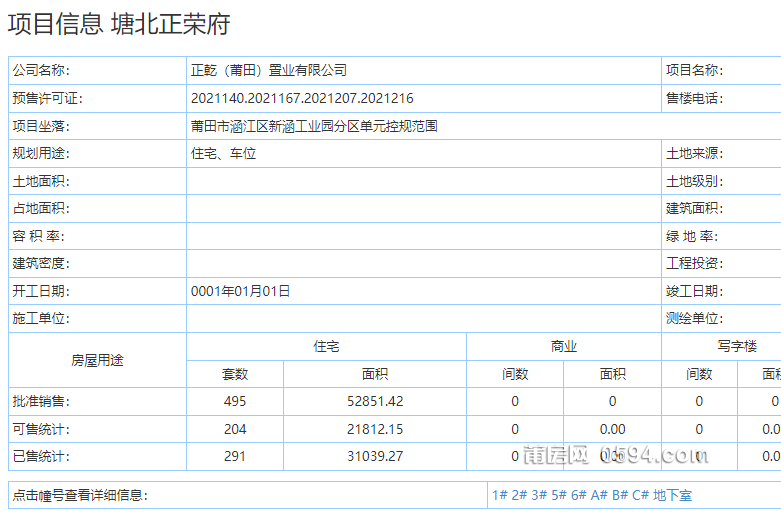Select available area value 21812.15

click(375, 429)
